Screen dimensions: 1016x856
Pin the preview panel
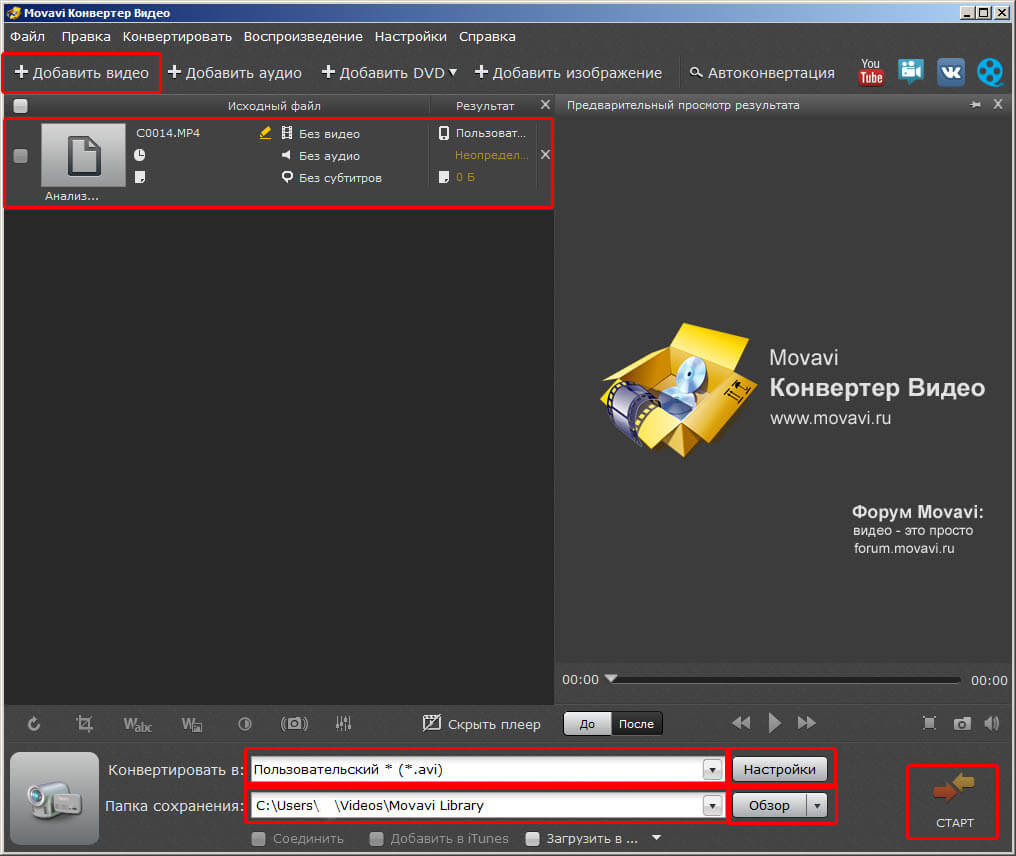click(975, 104)
